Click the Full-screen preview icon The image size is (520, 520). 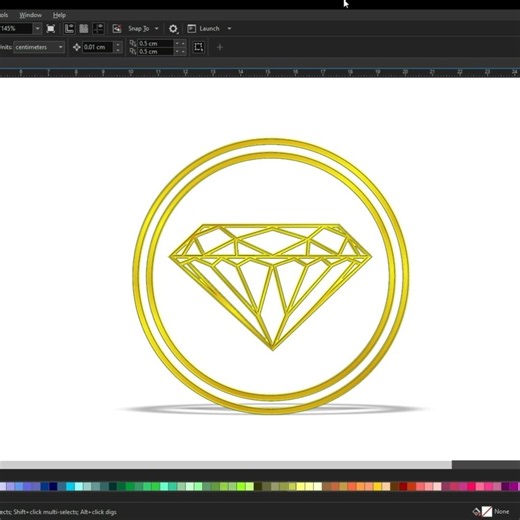point(51,29)
